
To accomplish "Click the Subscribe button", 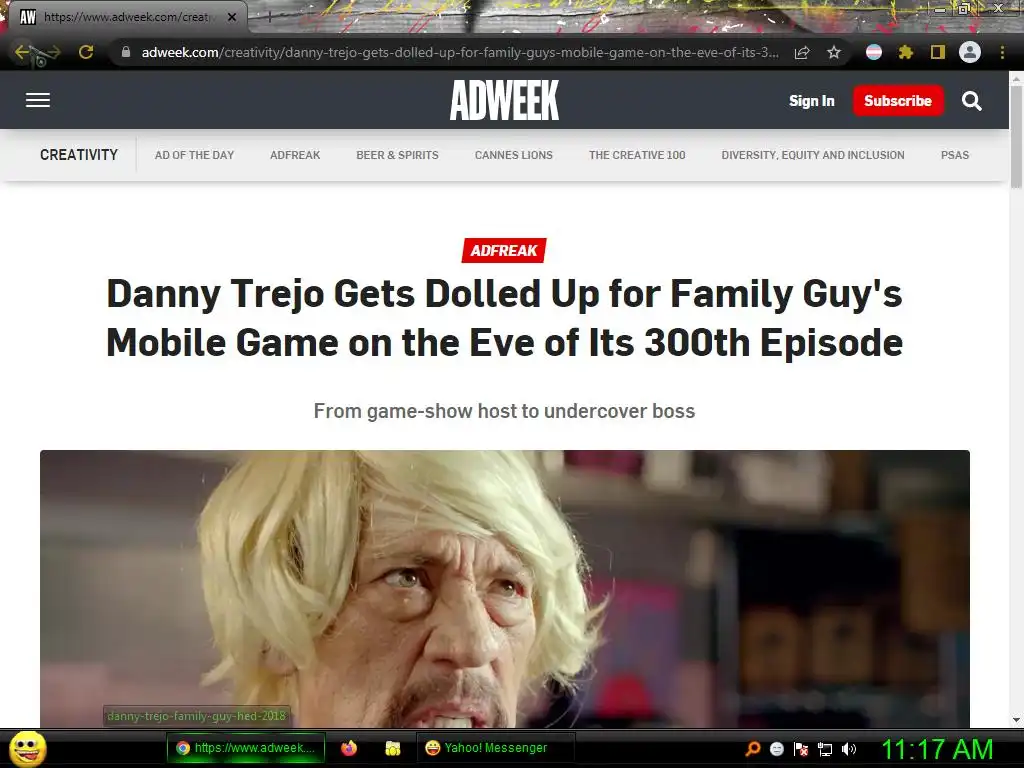I will coord(898,101).
